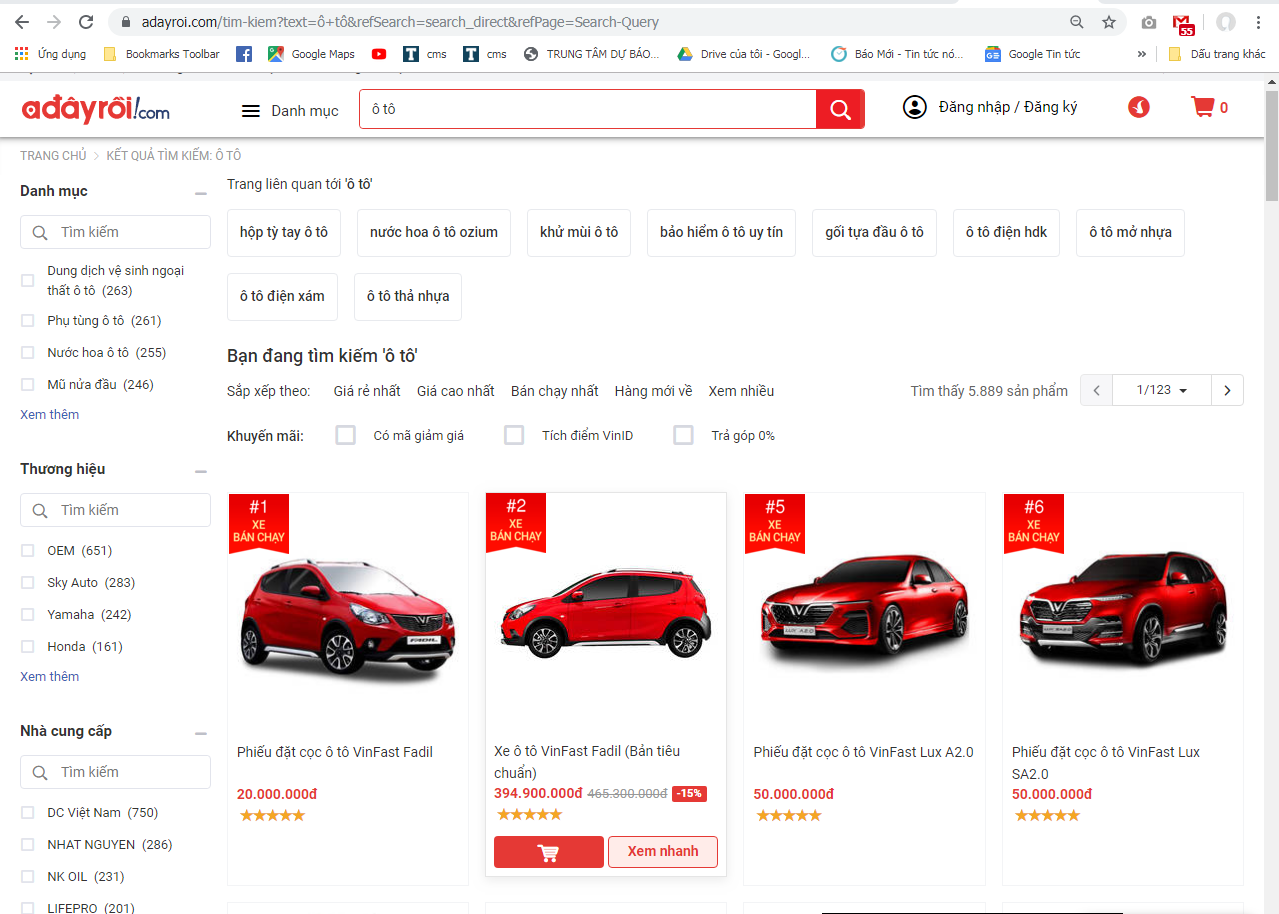
Task: Click the red search magnifier button
Action: pyautogui.click(x=840, y=109)
